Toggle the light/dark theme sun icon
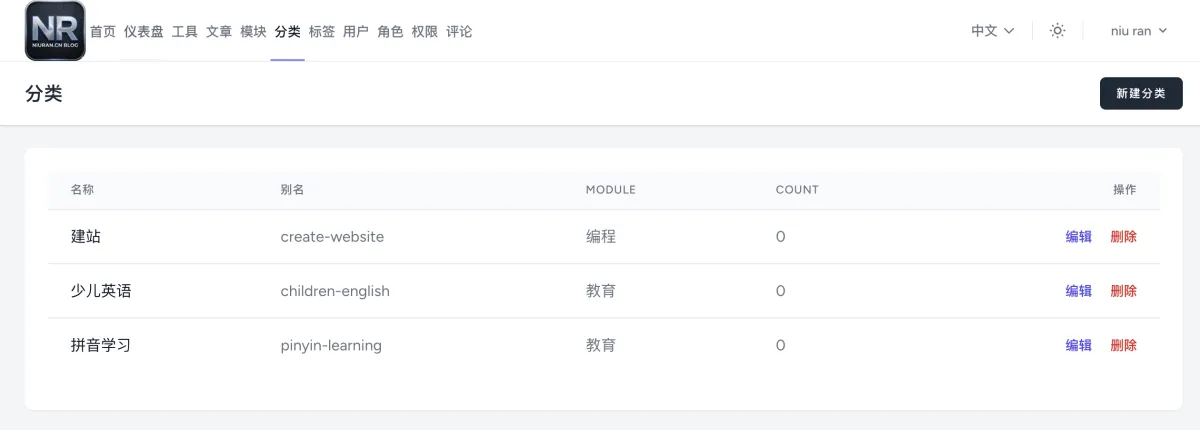The width and height of the screenshot is (1200, 430). tap(1057, 31)
